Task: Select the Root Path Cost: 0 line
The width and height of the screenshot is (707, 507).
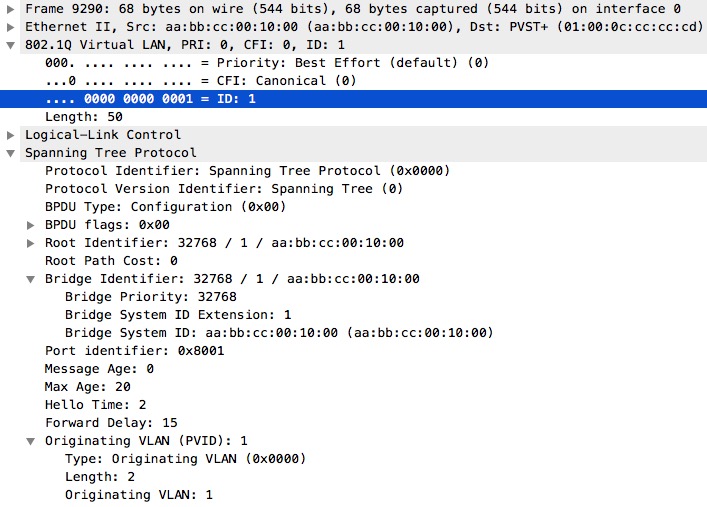Action: pos(111,261)
